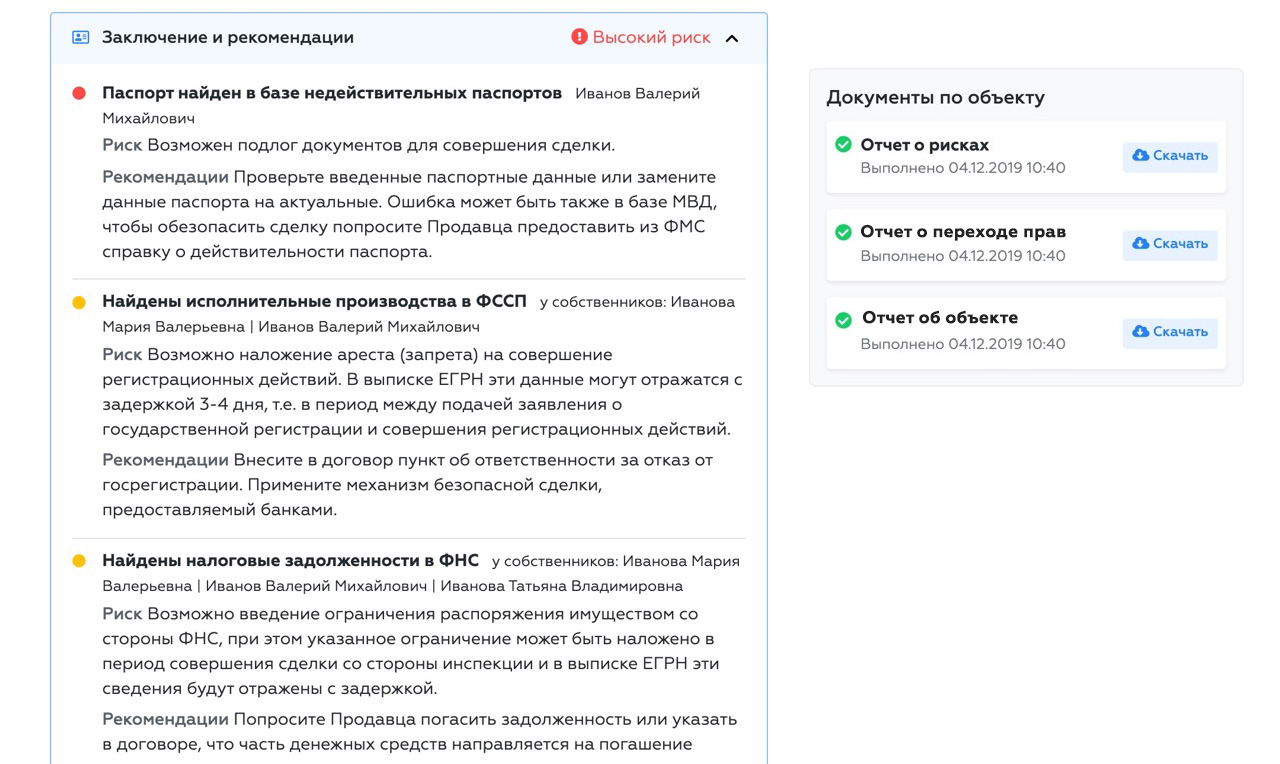1280x764 pixels.
Task: Click the yellow dot beside ФНС tax debts
Action: tap(79, 561)
